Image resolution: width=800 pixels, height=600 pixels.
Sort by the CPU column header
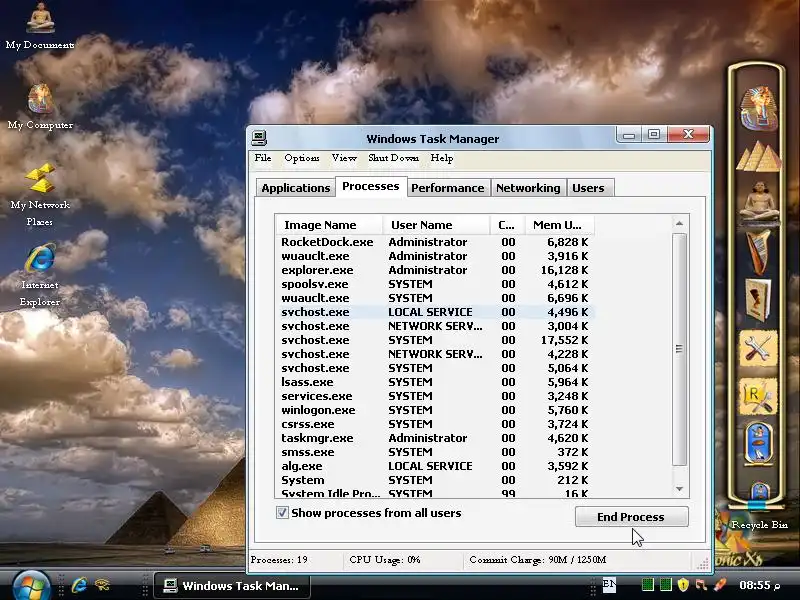tap(508, 225)
